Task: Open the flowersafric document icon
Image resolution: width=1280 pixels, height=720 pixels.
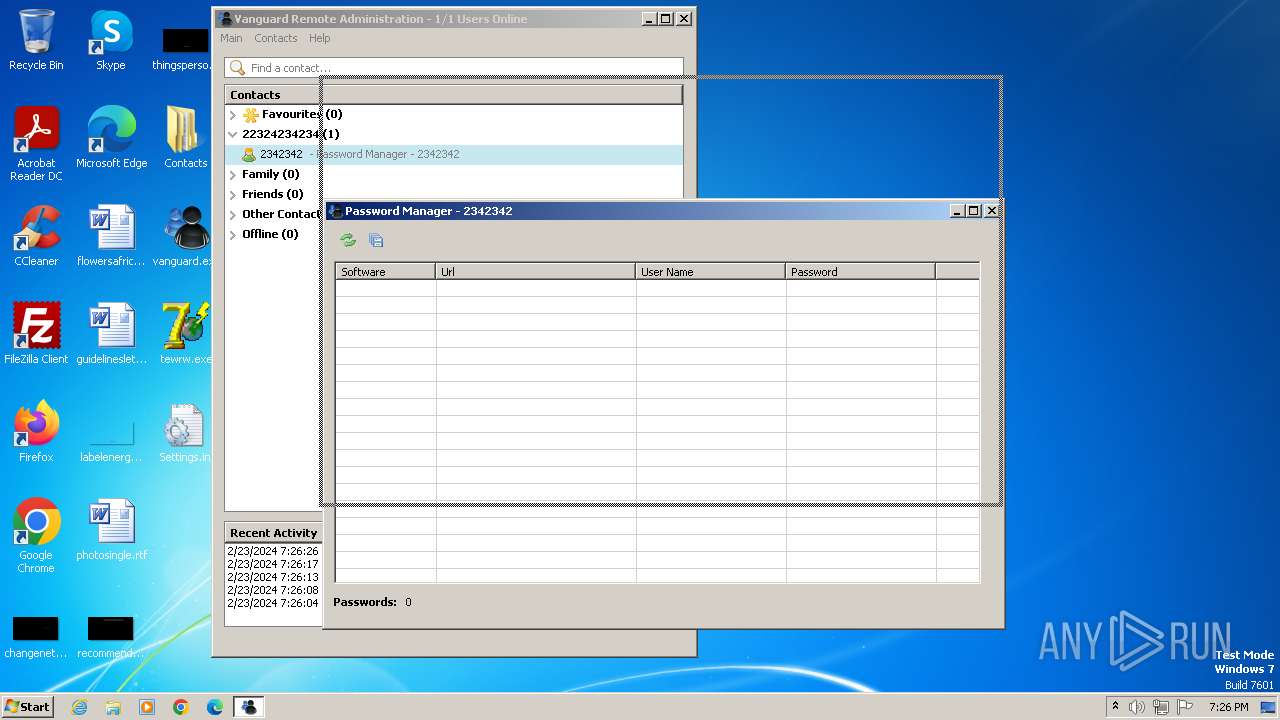Action: (111, 236)
